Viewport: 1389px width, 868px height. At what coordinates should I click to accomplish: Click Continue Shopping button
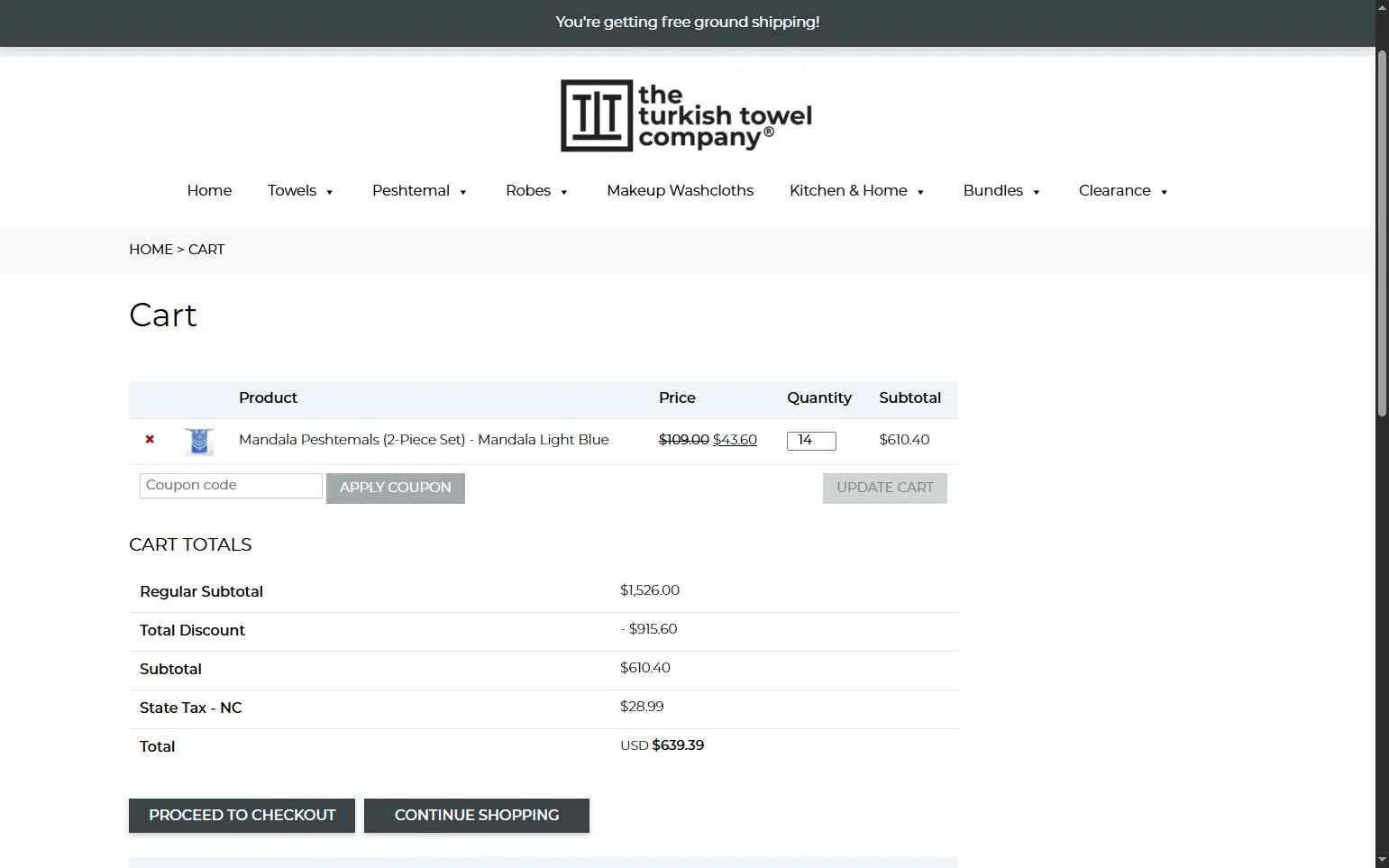477,816
